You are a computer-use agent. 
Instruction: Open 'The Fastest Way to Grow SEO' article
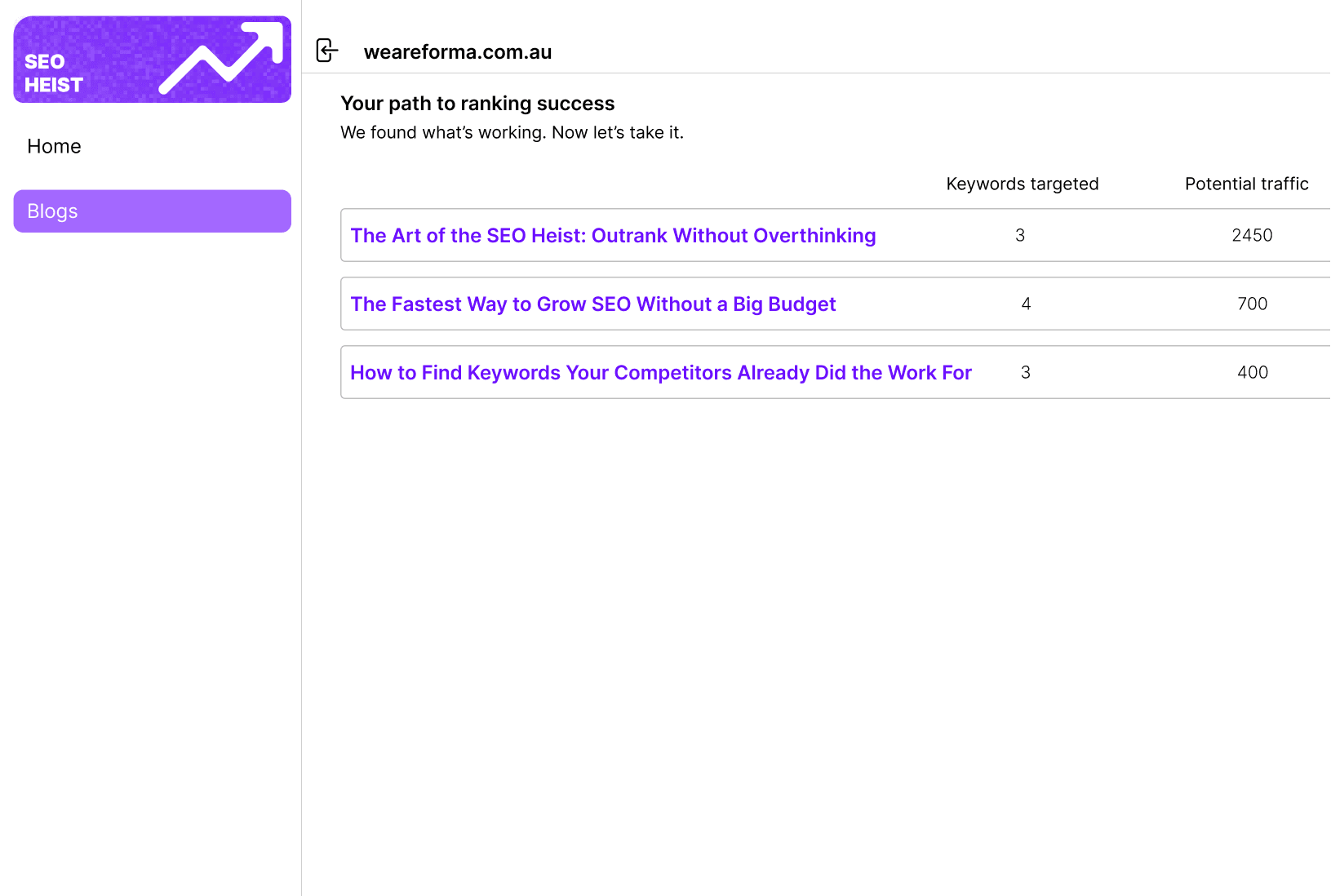[593, 304]
